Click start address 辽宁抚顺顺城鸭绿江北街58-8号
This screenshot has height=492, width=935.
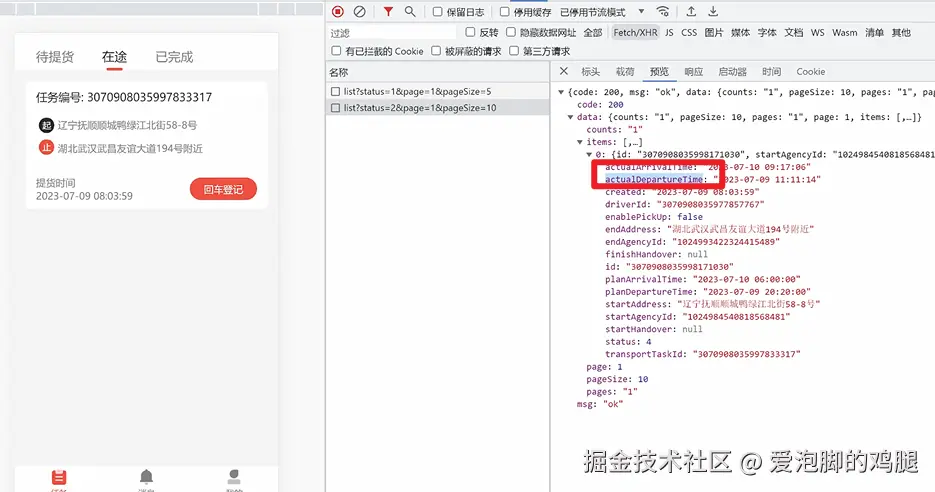pos(127,125)
